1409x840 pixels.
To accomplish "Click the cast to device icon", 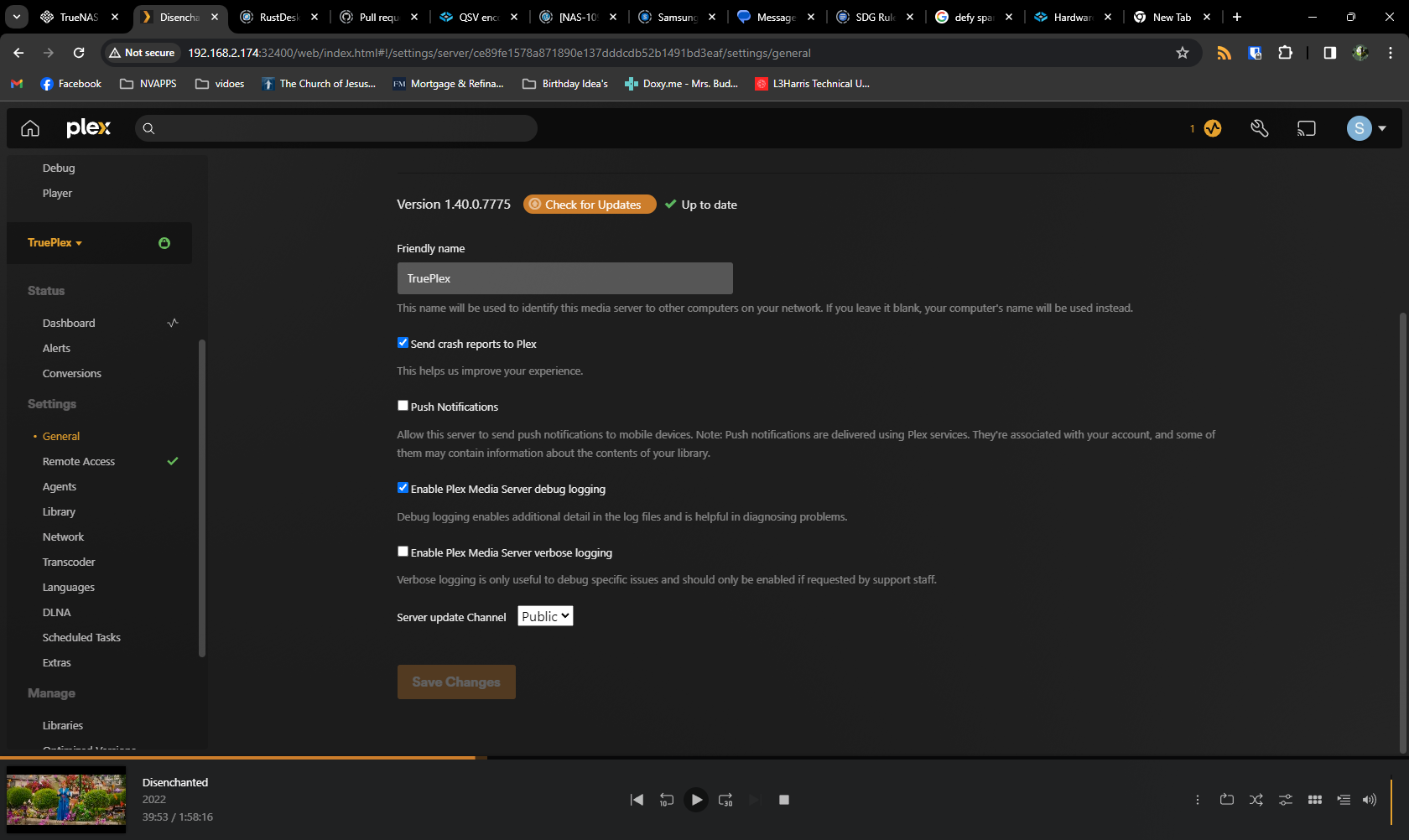I will point(1307,128).
